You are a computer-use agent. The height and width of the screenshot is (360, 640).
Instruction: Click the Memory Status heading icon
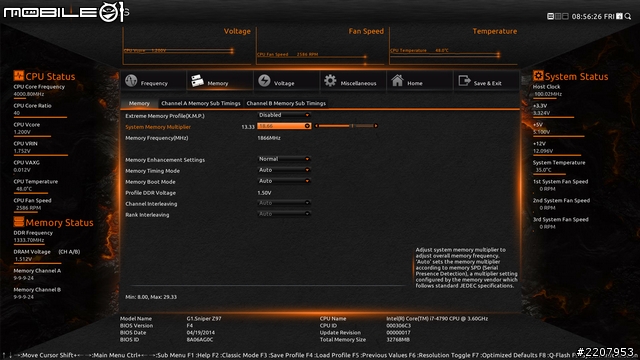point(18,222)
